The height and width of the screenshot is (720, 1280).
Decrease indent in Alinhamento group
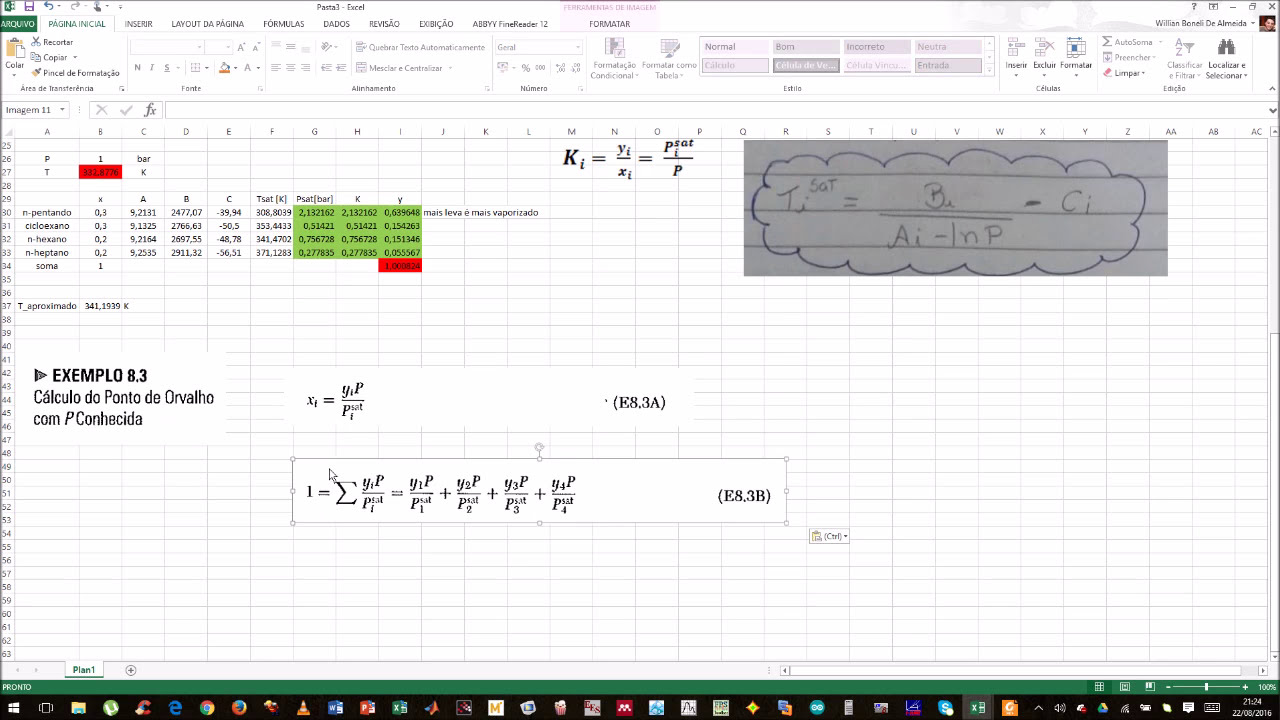(325, 68)
